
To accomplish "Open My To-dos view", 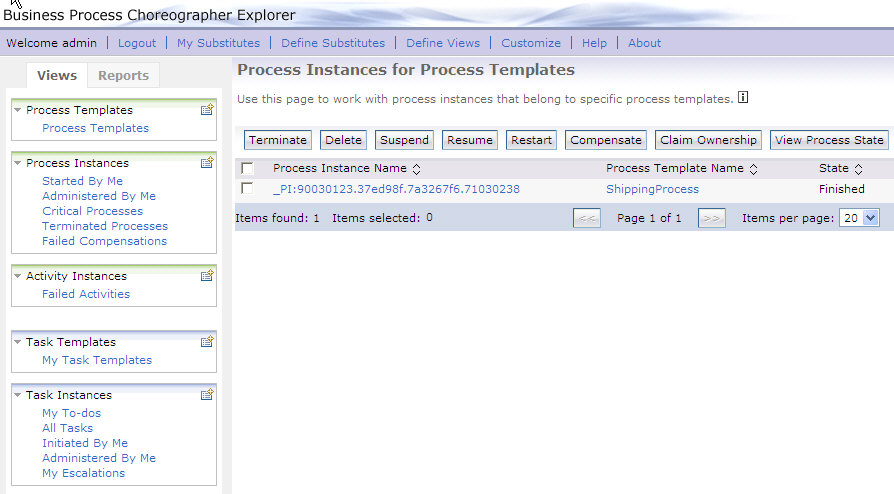I will [x=71, y=413].
